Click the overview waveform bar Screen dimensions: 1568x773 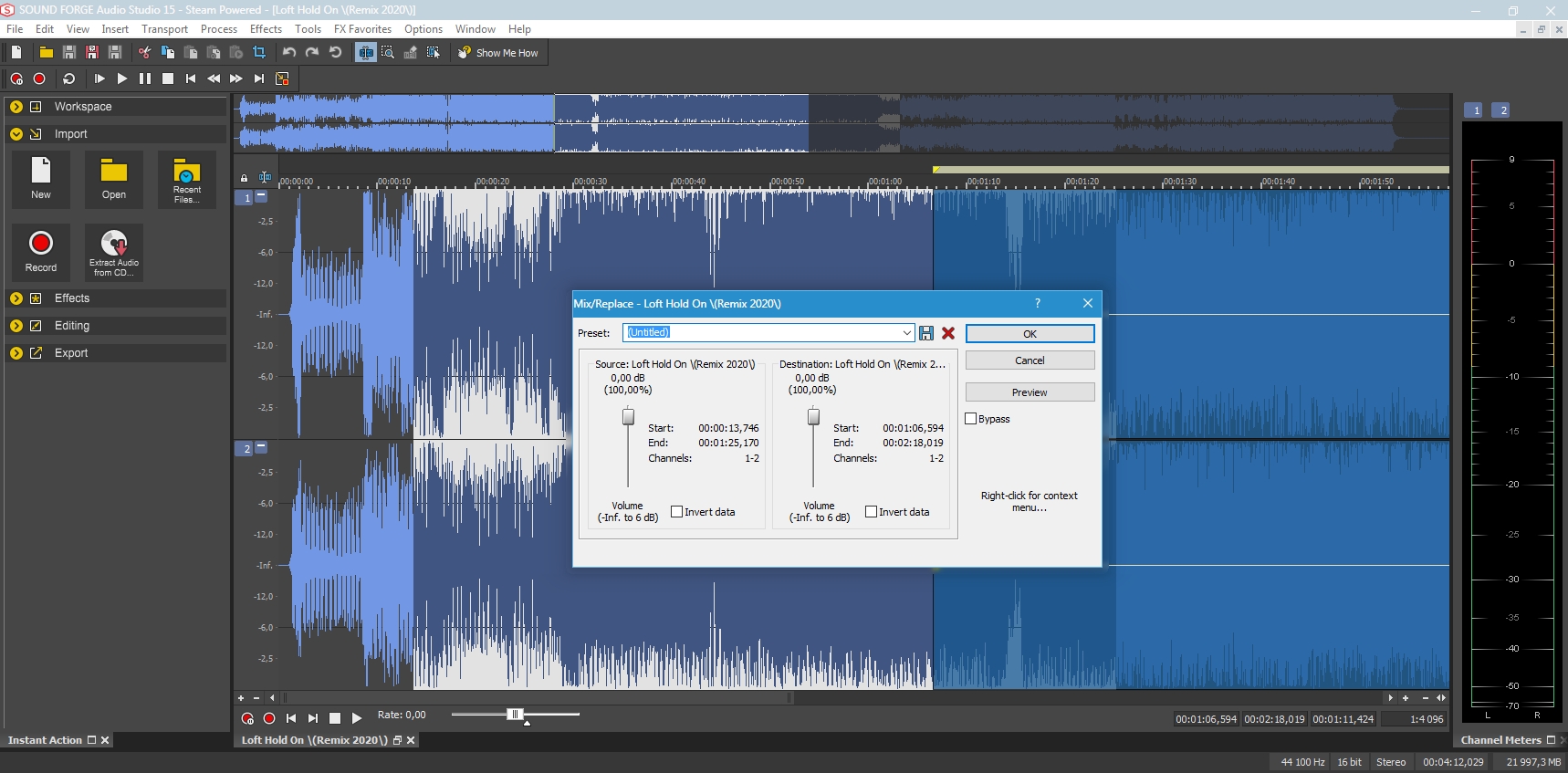click(x=841, y=123)
